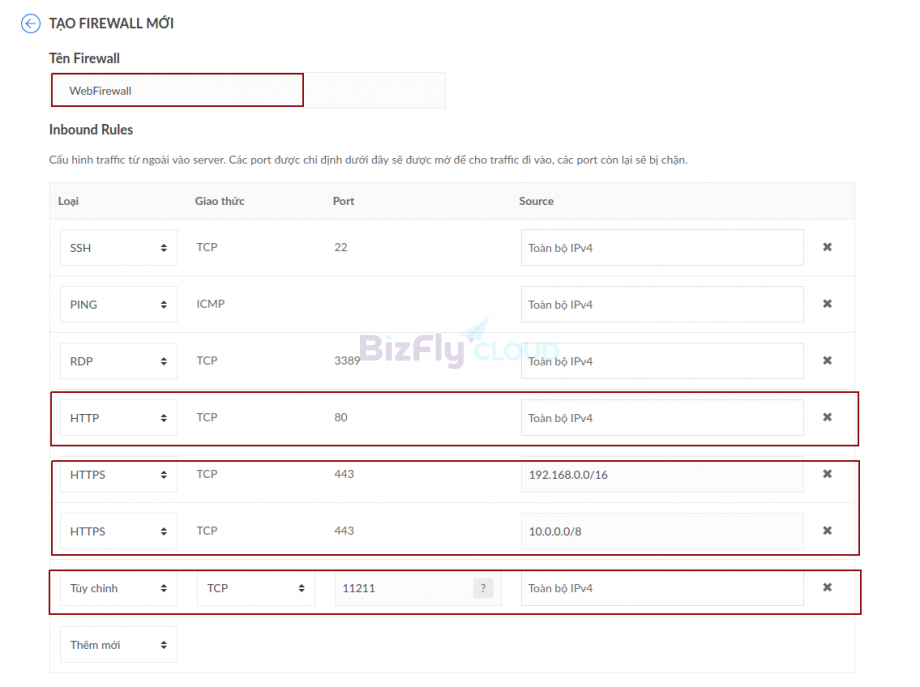Delete the PING ICMP rule
Image resolution: width=920 pixels, height=687 pixels.
[827, 304]
